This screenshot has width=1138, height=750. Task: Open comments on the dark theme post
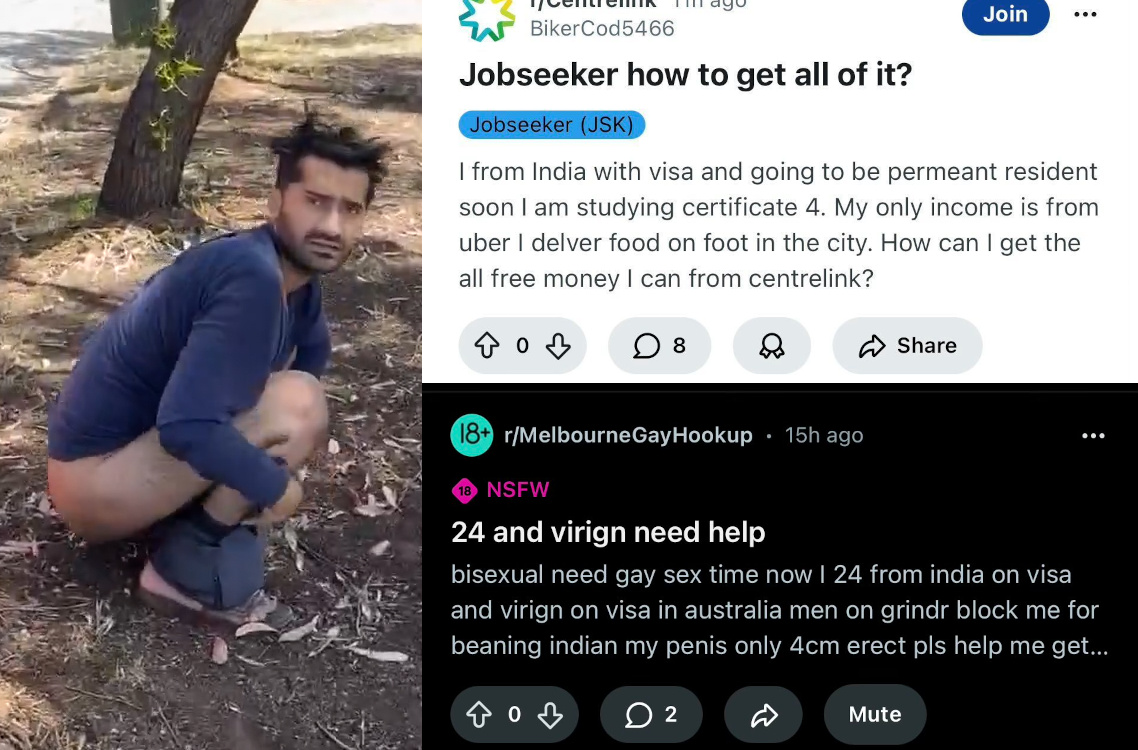click(x=651, y=714)
